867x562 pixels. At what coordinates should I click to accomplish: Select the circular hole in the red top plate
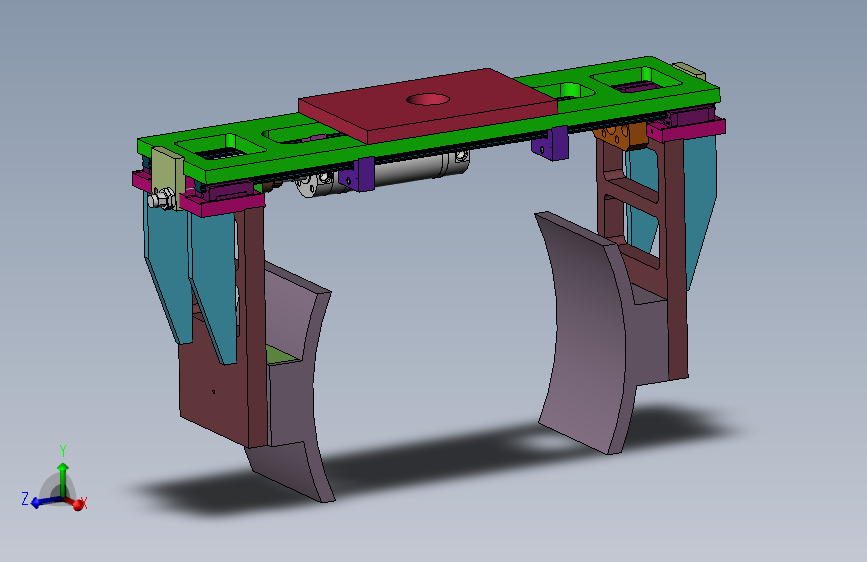[427, 100]
